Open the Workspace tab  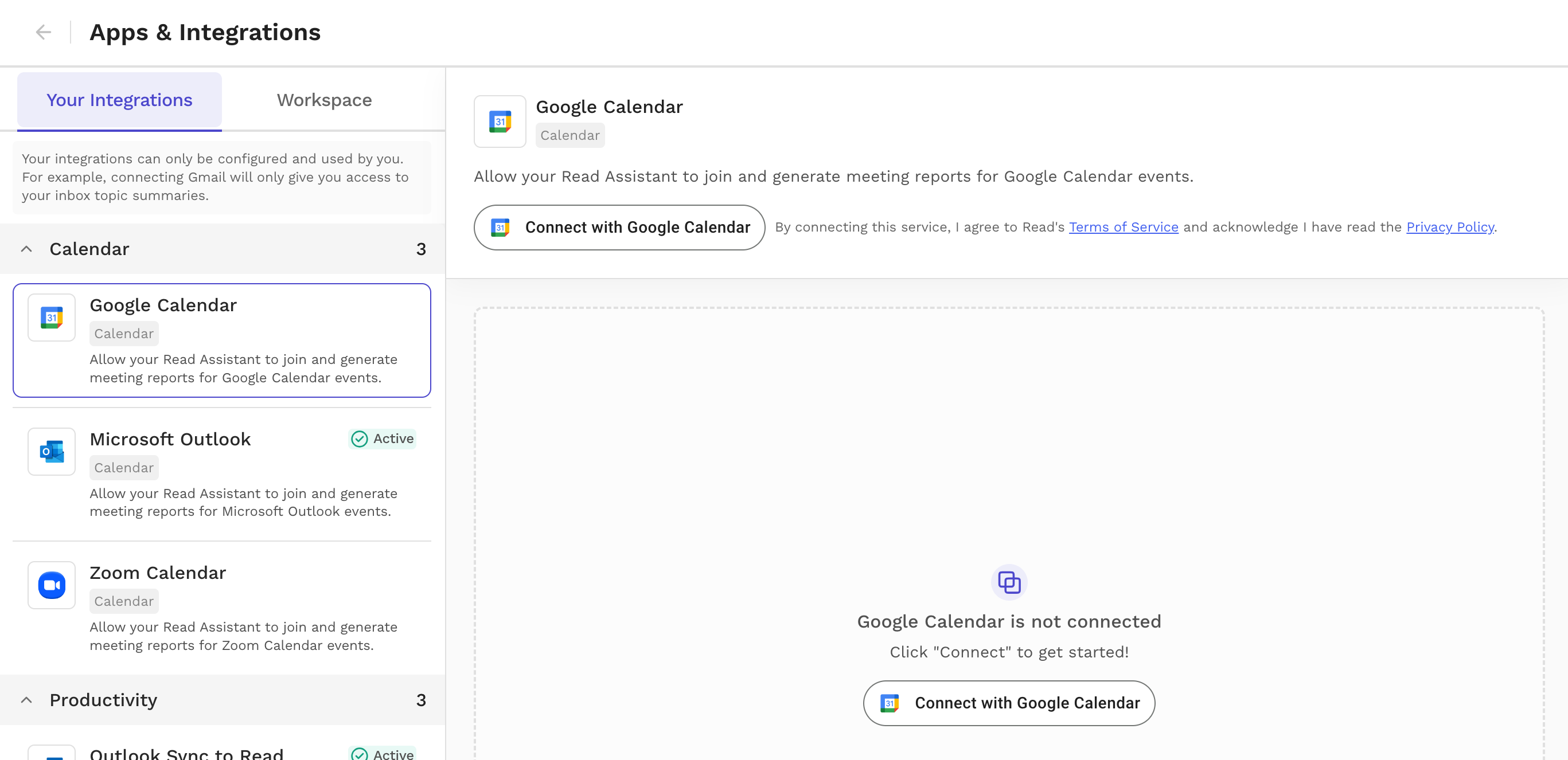pos(324,100)
